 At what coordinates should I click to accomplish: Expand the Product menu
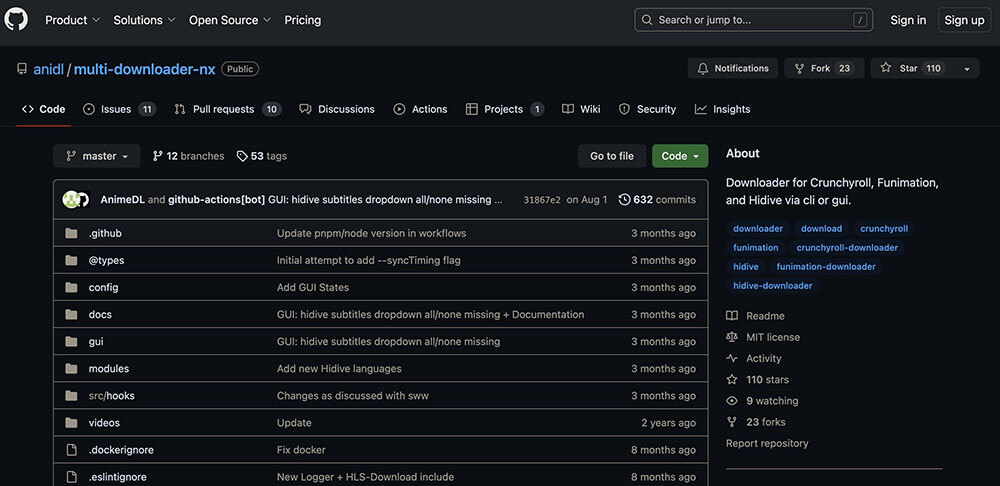(72, 20)
